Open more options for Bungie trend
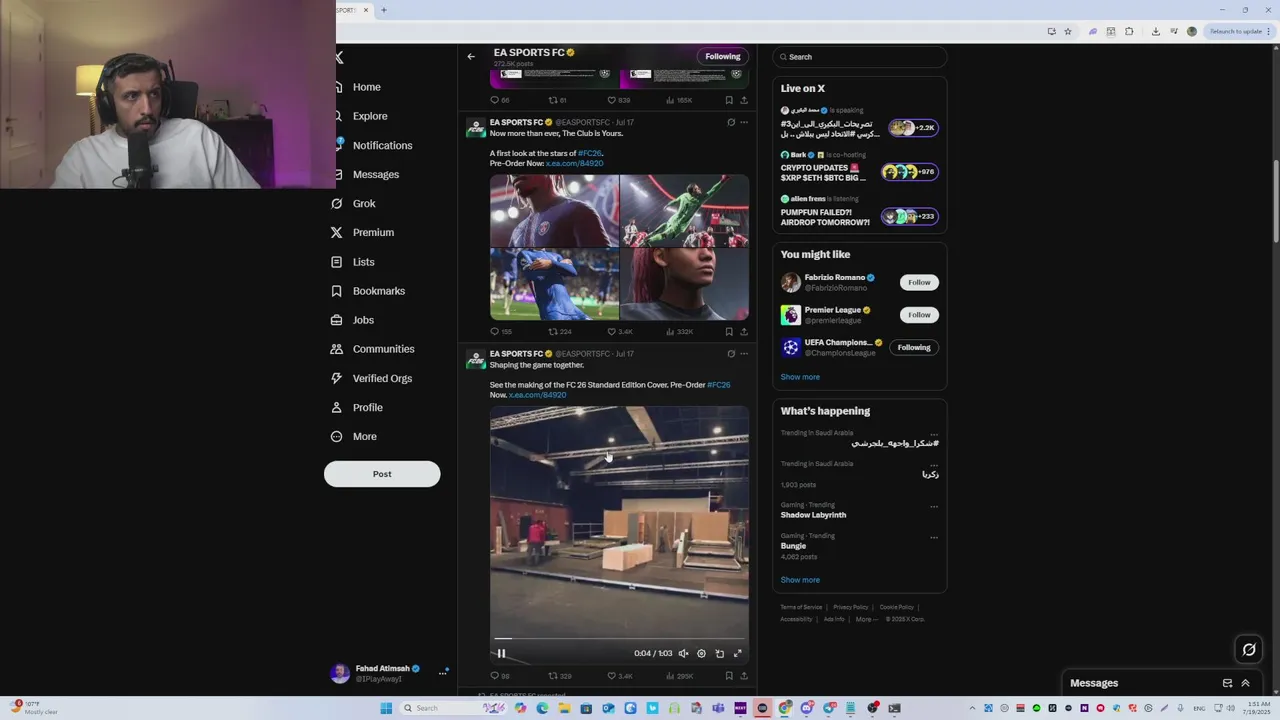Screen dimensions: 1280x720 (x=934, y=537)
